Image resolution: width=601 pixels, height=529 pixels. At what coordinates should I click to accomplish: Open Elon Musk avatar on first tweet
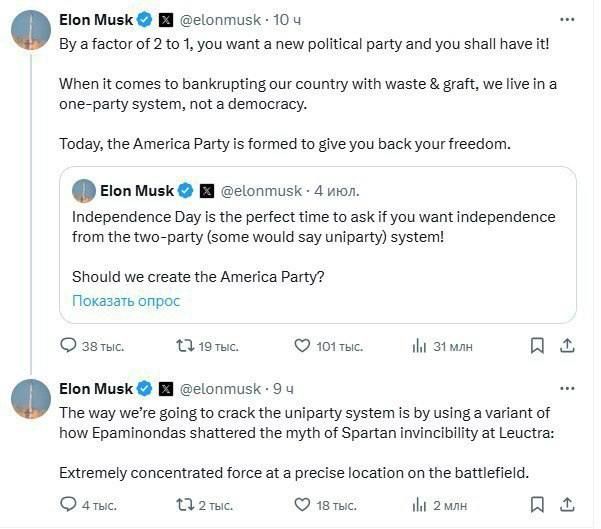click(31, 31)
